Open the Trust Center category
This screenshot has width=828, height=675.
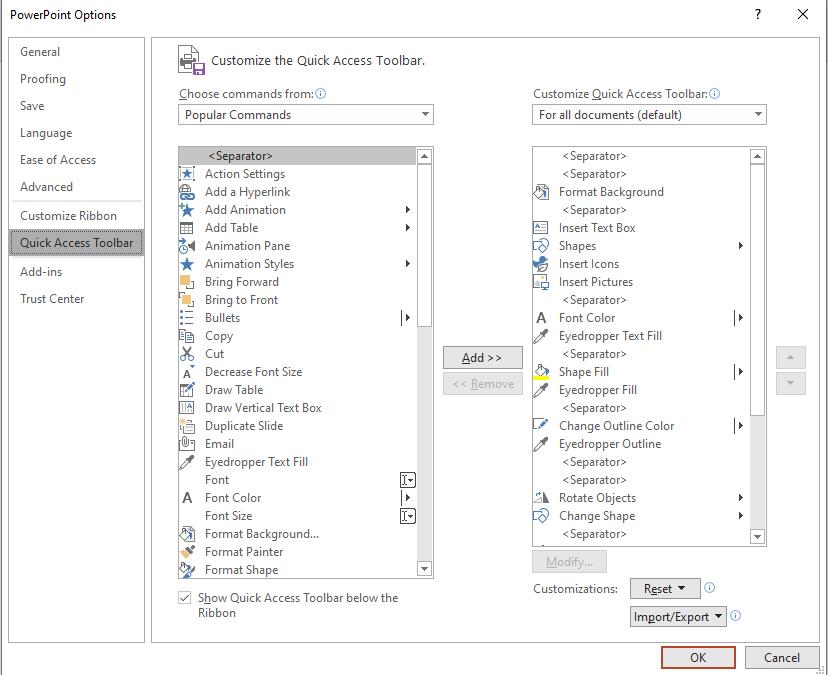[52, 299]
